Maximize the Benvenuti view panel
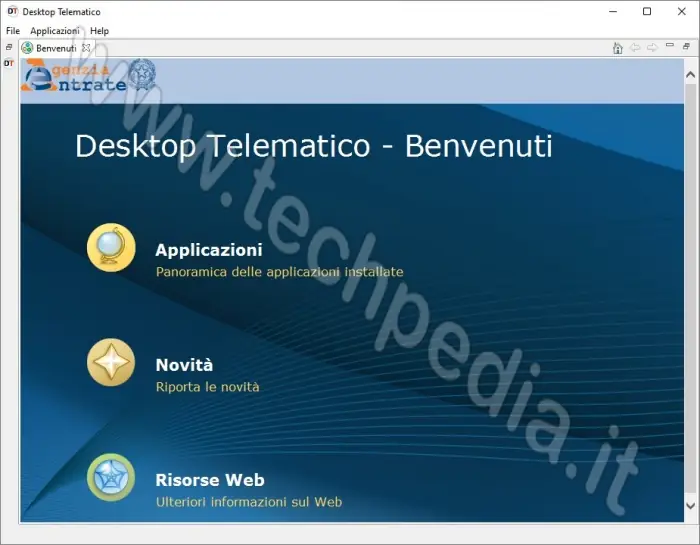This screenshot has width=700, height=545. pos(687,46)
